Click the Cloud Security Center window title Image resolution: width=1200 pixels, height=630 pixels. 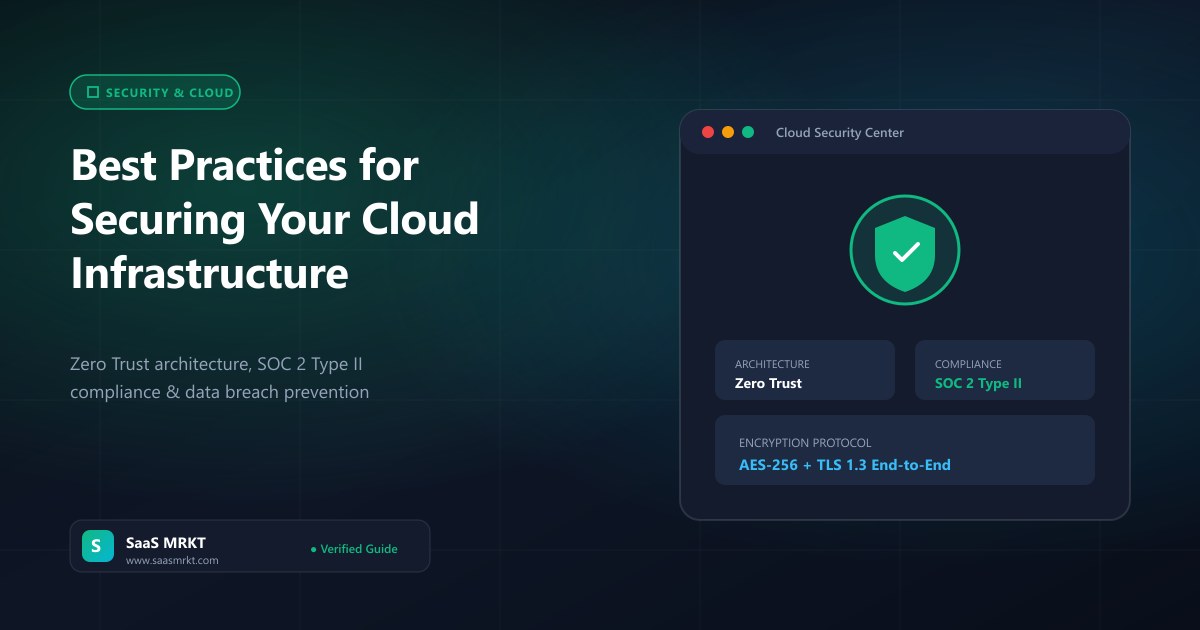(840, 132)
